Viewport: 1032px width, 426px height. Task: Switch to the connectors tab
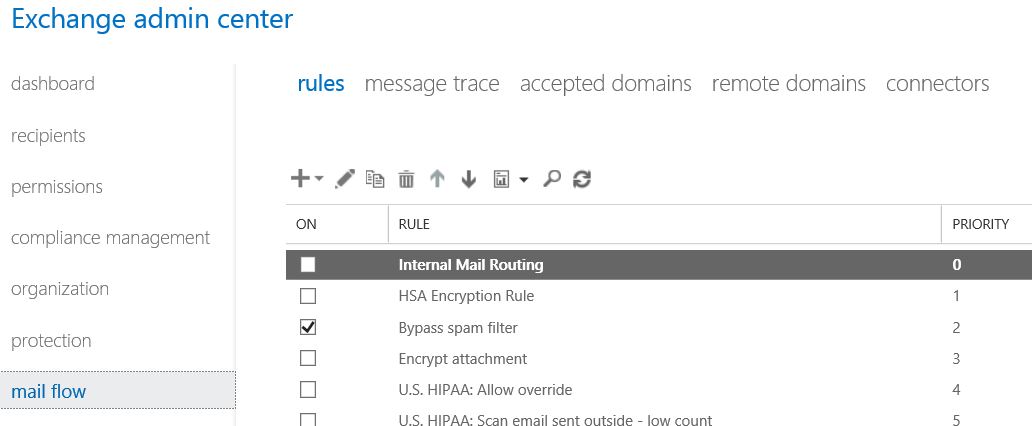point(937,84)
